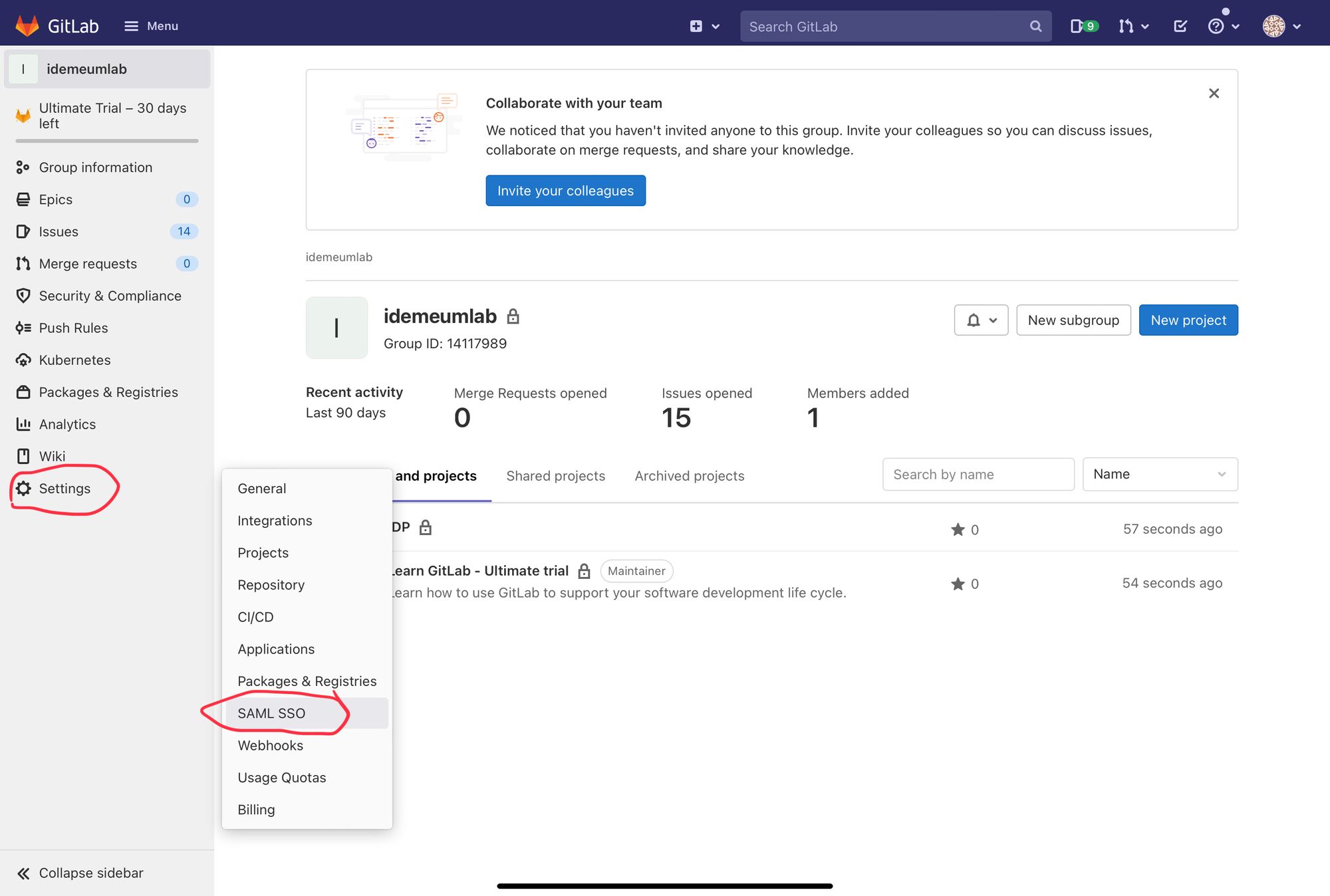Screen dimensions: 1330x896
Task: Focus the Search GitLab field
Action: (895, 26)
